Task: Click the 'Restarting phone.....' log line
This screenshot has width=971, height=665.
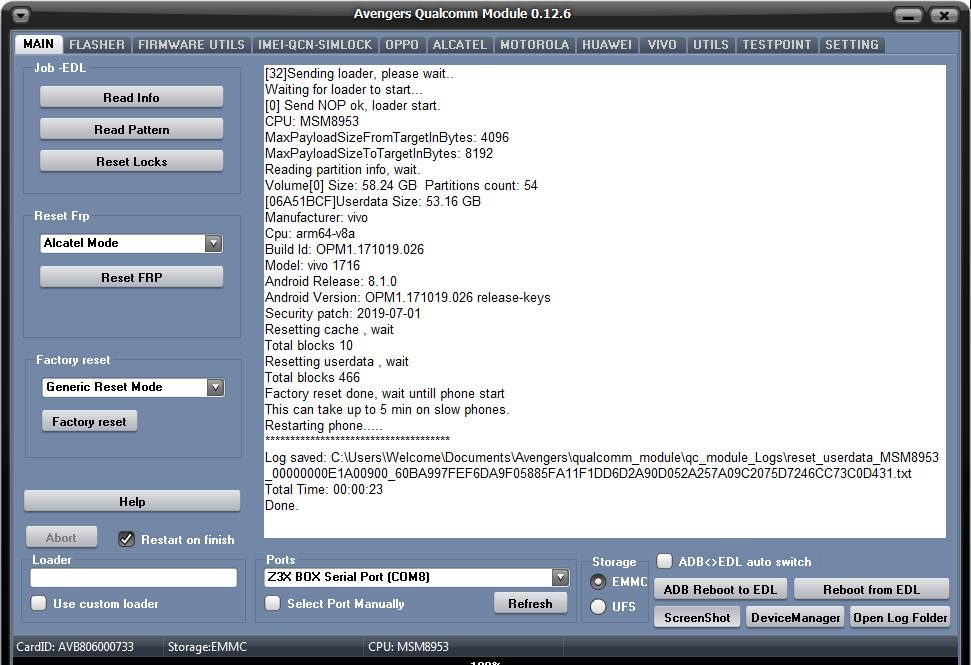Action: tap(324, 425)
